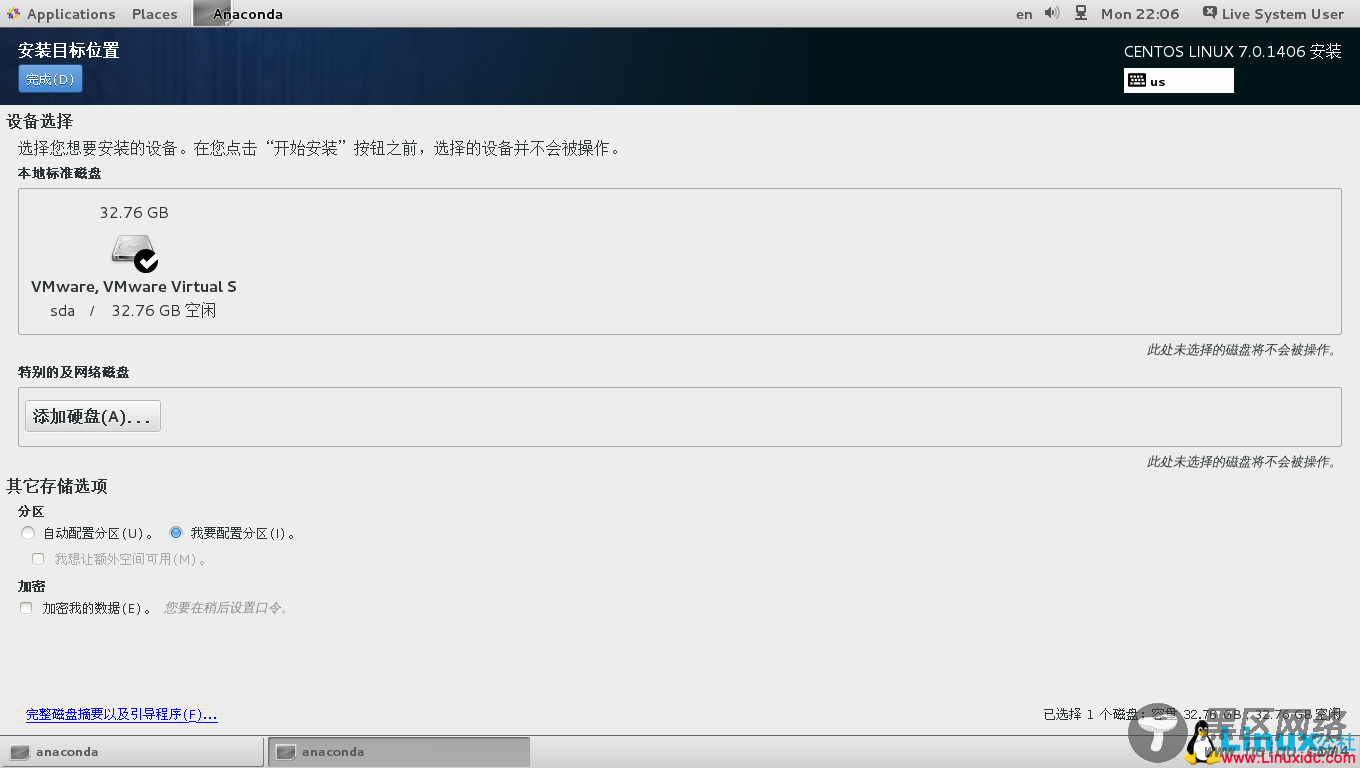Select the VMware virtual disk icon
Image resolution: width=1360 pixels, height=768 pixels.
pos(134,253)
